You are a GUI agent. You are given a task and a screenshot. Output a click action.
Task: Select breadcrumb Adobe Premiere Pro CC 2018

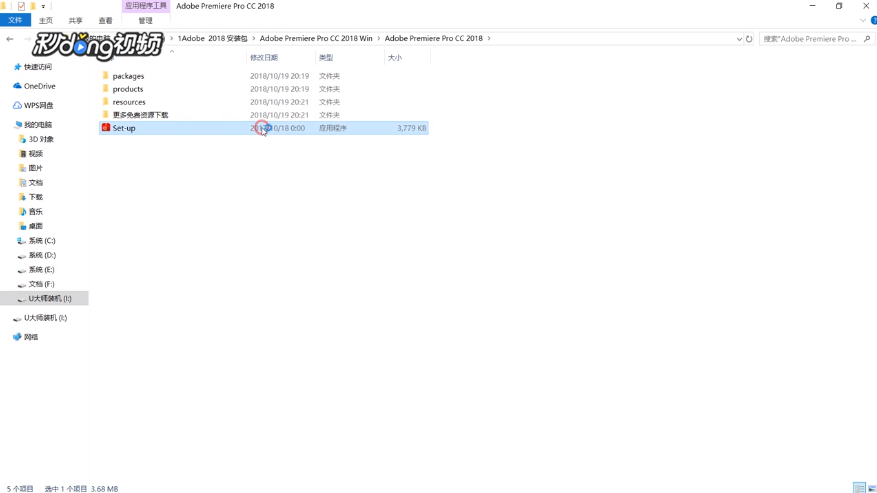click(x=433, y=38)
